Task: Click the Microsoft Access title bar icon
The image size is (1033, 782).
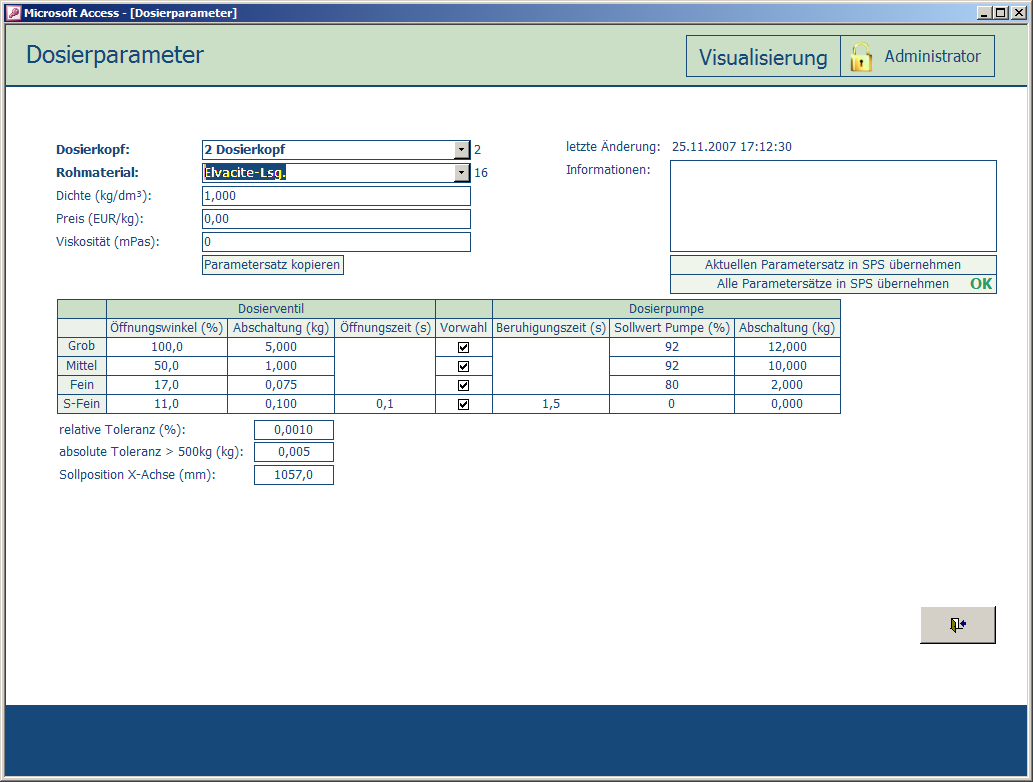Action: 13,13
